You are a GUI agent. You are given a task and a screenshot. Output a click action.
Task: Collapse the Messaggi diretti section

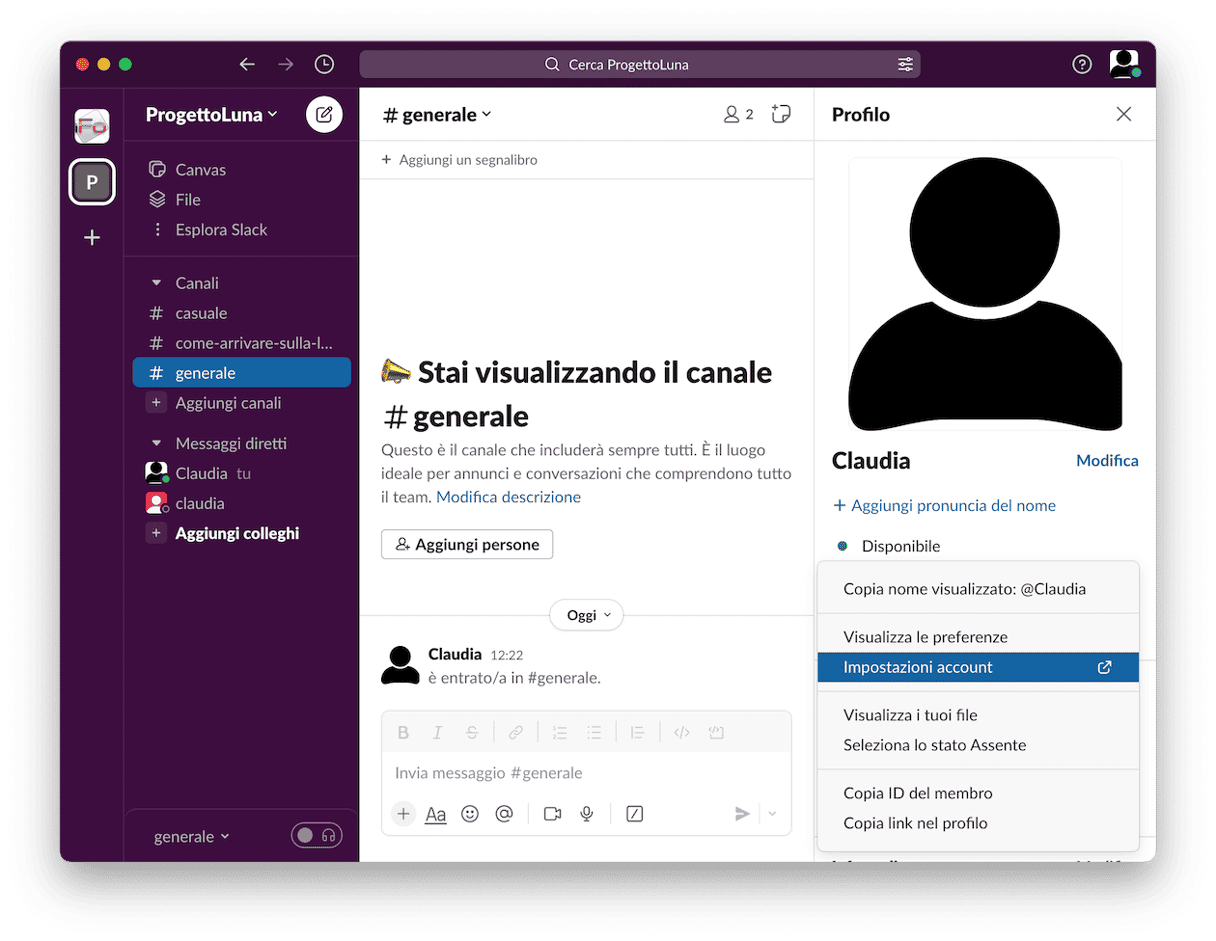156,443
